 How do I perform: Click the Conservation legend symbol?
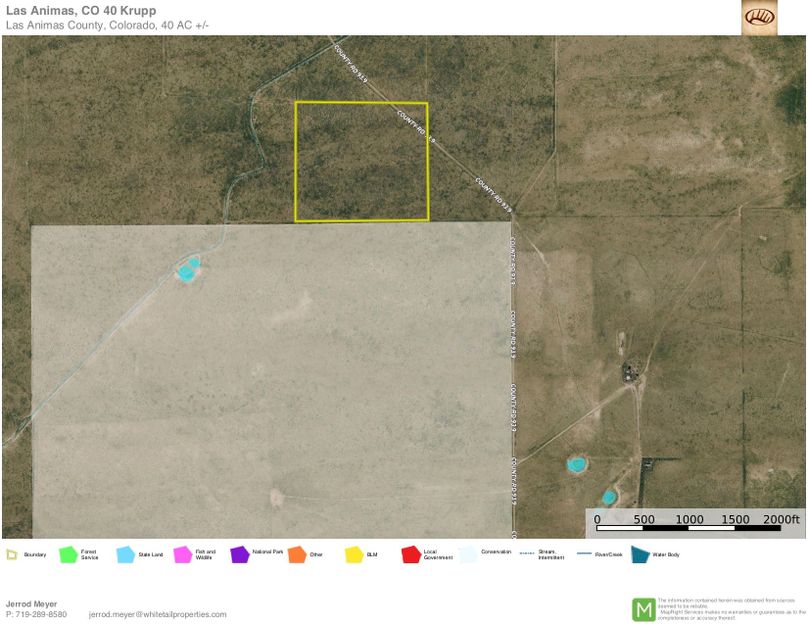tap(468, 555)
